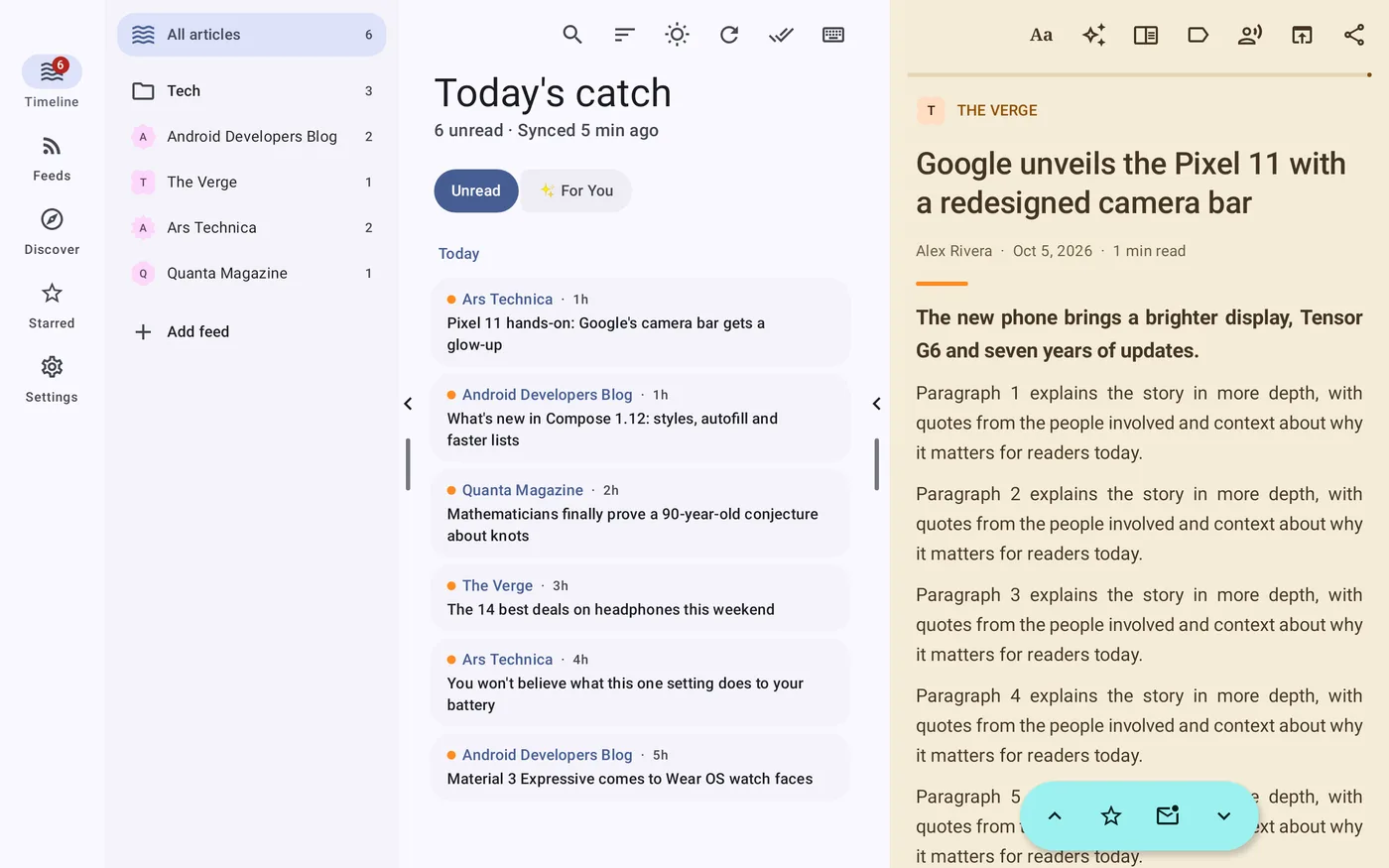Star the article in the floating bar
This screenshot has width=1389, height=868.
[x=1111, y=815]
